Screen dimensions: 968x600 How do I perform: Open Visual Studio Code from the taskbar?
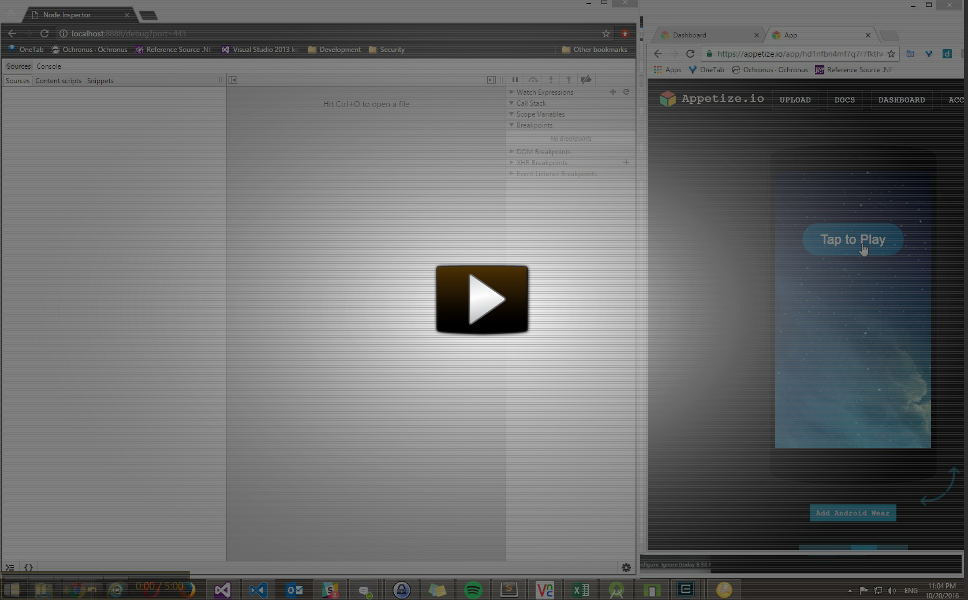258,590
